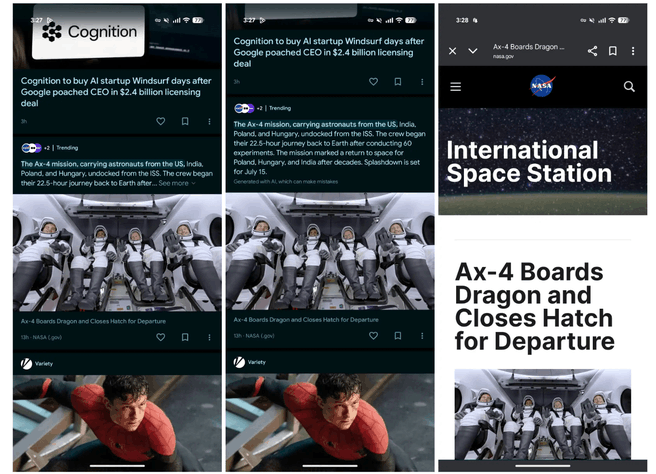Screen dimensions: 656x474
Task: Tap the nasa.gov page title and URL bar
Action: [x=528, y=51]
